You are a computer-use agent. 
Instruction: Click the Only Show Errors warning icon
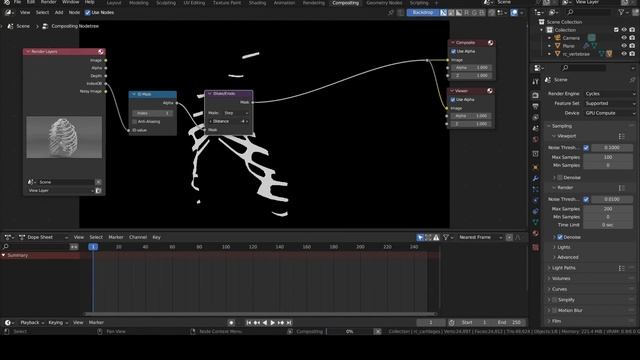(436, 238)
